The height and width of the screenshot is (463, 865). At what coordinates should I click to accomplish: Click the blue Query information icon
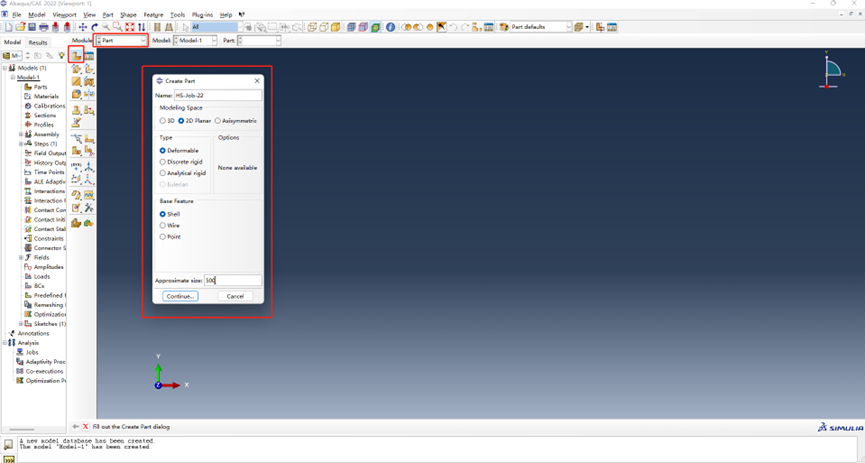pyautogui.click(x=391, y=27)
